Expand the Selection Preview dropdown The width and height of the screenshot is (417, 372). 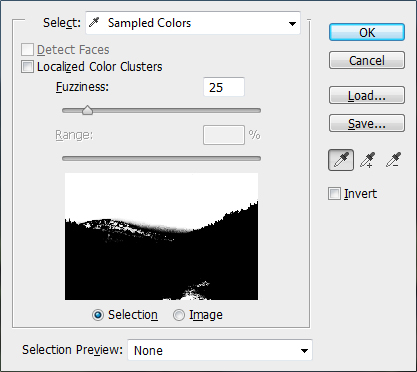[x=220, y=350]
